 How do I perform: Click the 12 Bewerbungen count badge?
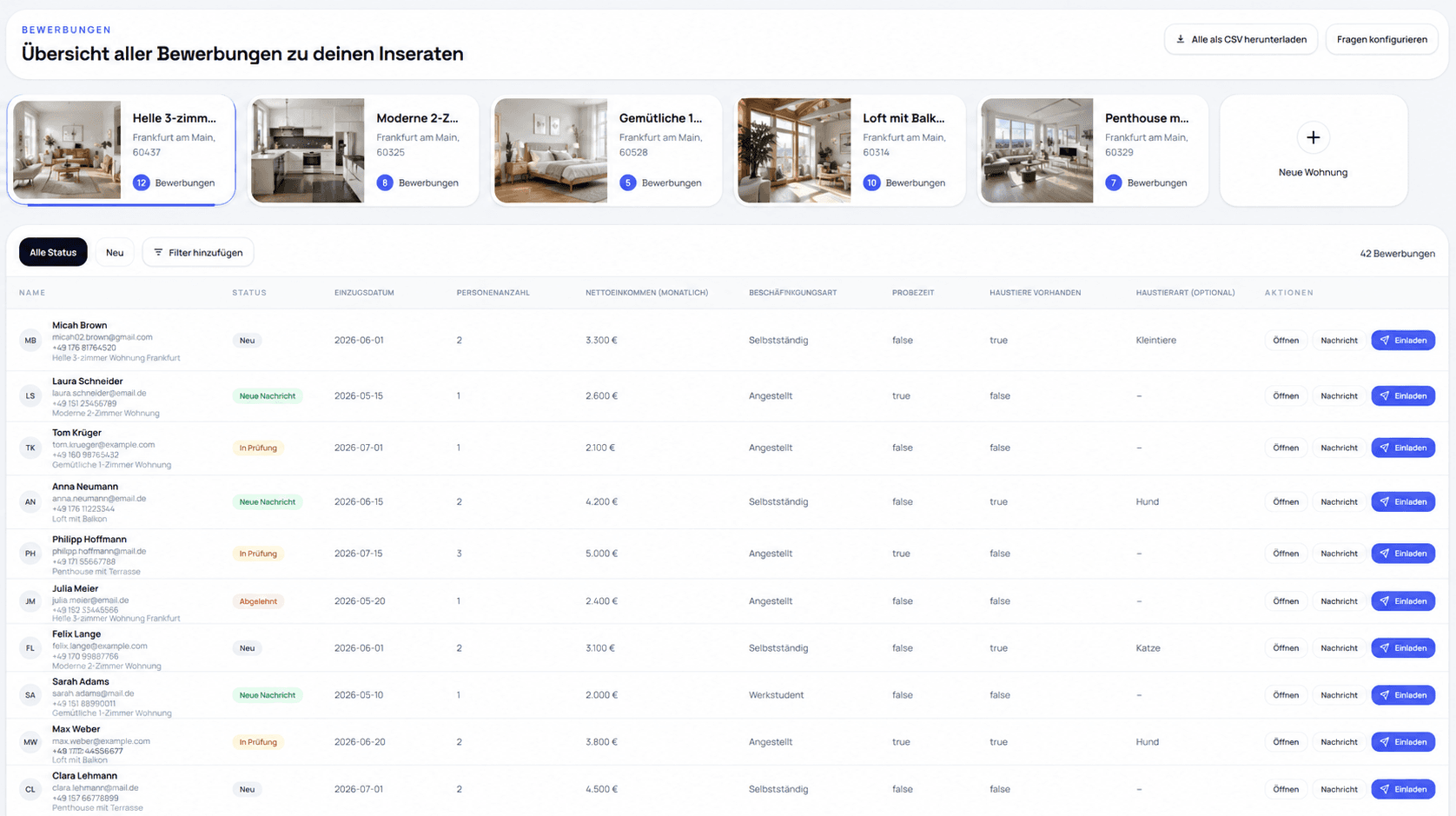141,182
